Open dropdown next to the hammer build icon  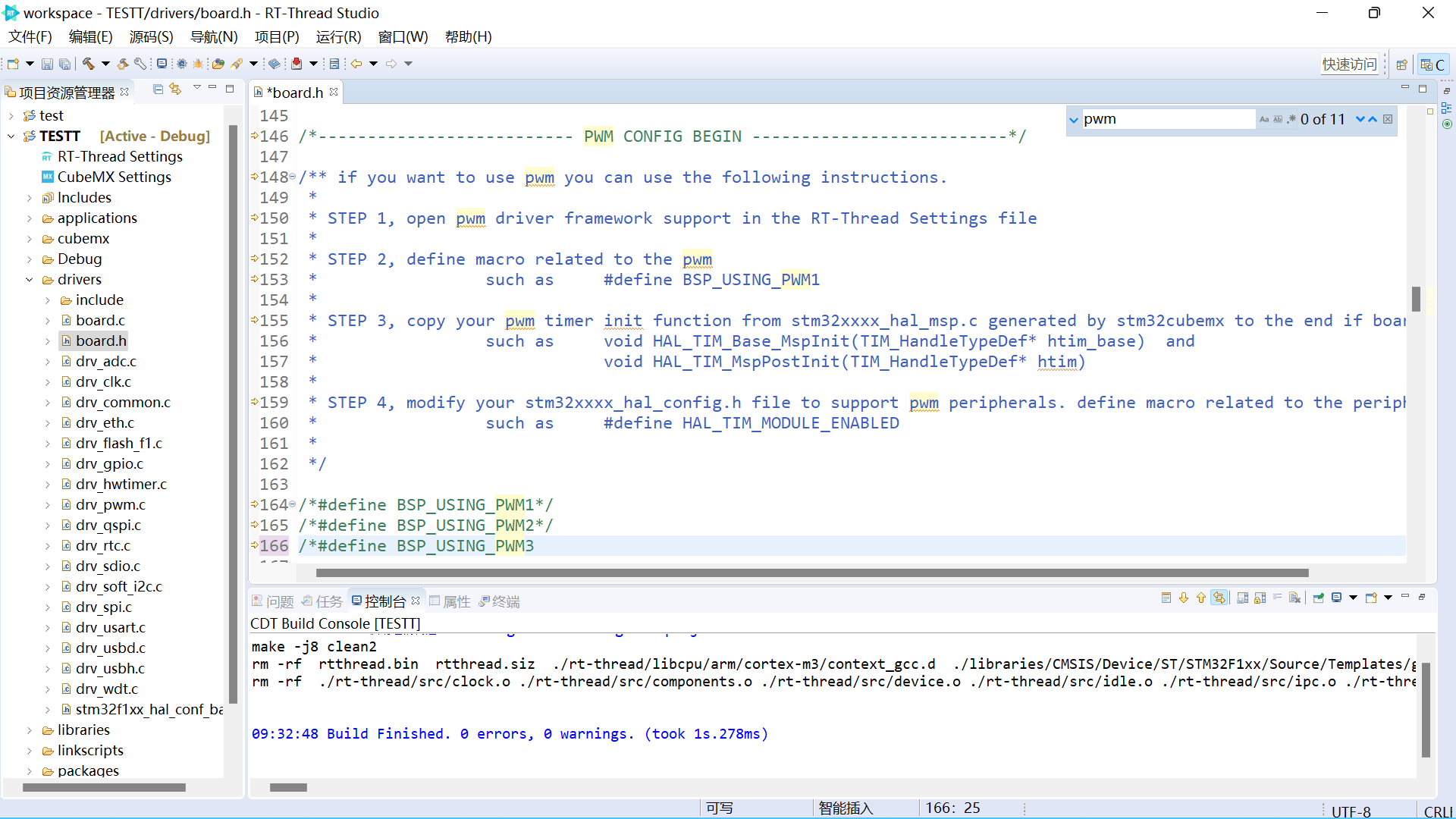tap(105, 64)
